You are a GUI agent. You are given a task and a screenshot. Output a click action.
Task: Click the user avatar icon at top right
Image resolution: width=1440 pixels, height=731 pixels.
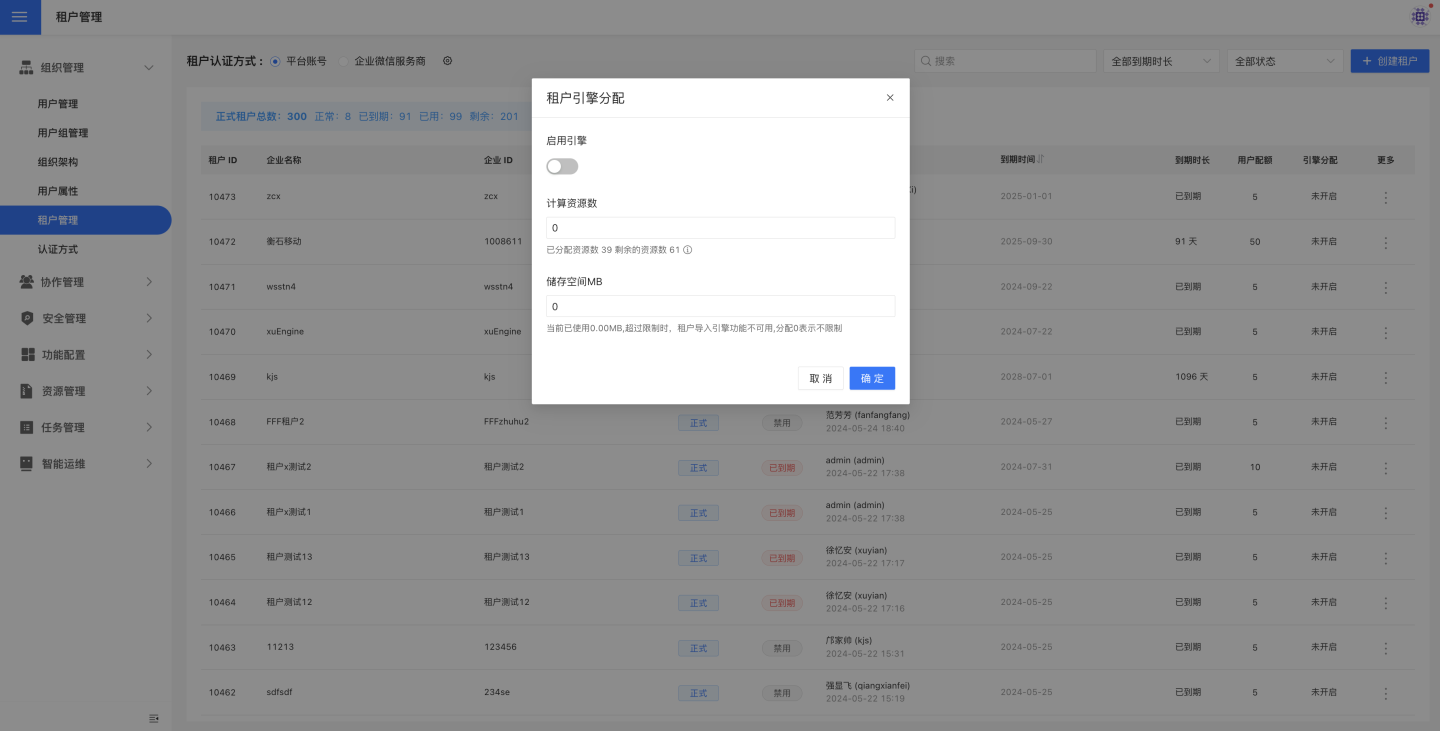[x=1420, y=16]
